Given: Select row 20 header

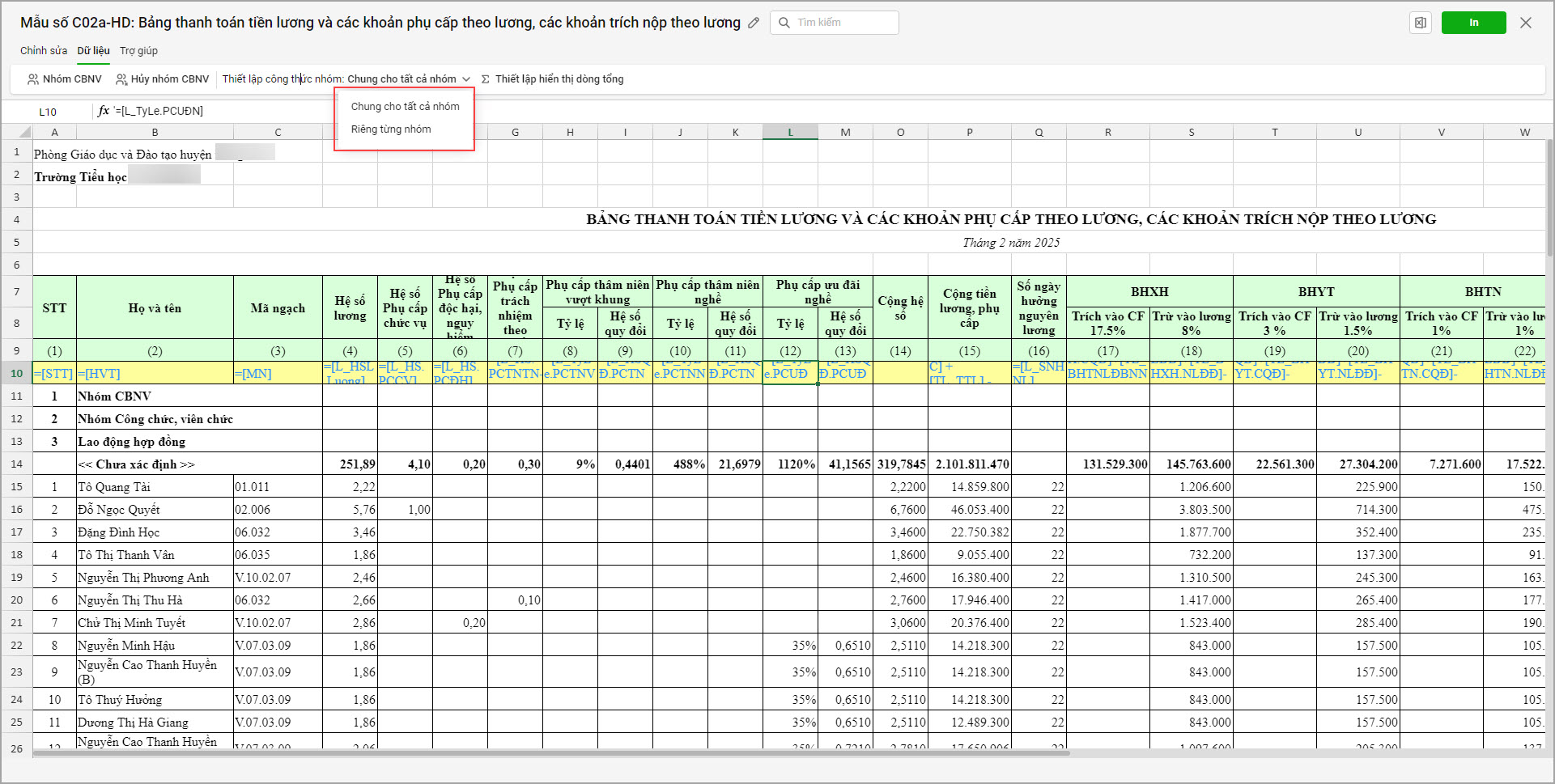Looking at the screenshot, I should pos(16,600).
